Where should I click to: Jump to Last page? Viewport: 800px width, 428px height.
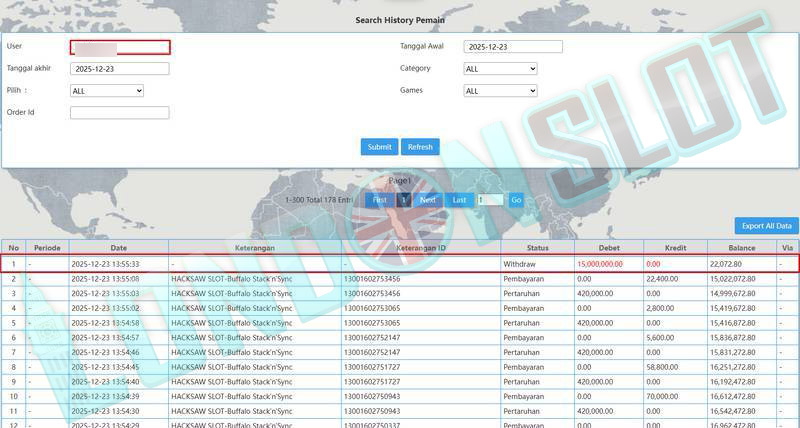pyautogui.click(x=459, y=200)
